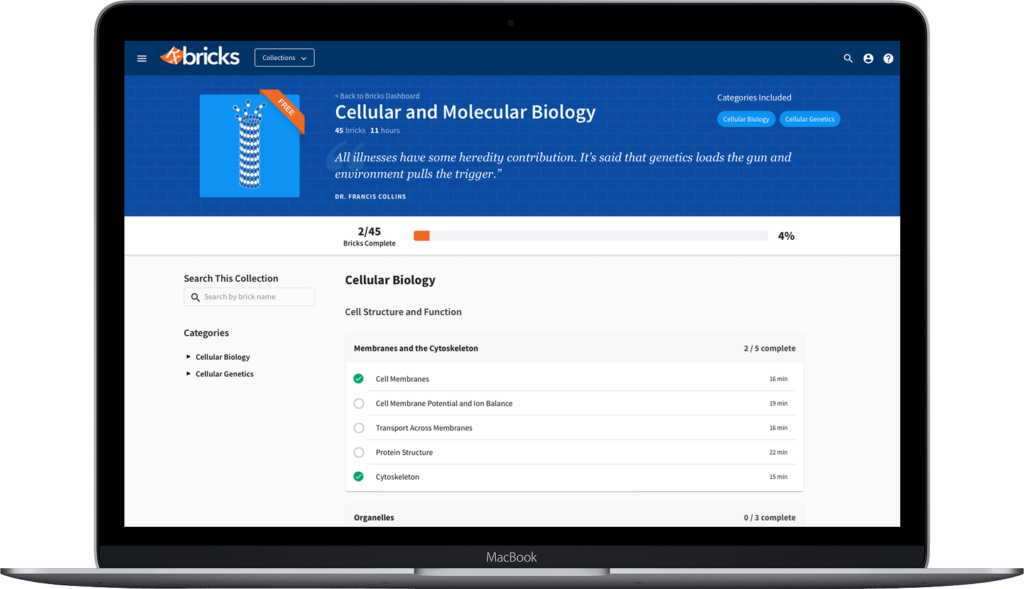Click the '15 min' duration for Cytoskeleton
The height and width of the screenshot is (589, 1024).
click(778, 477)
